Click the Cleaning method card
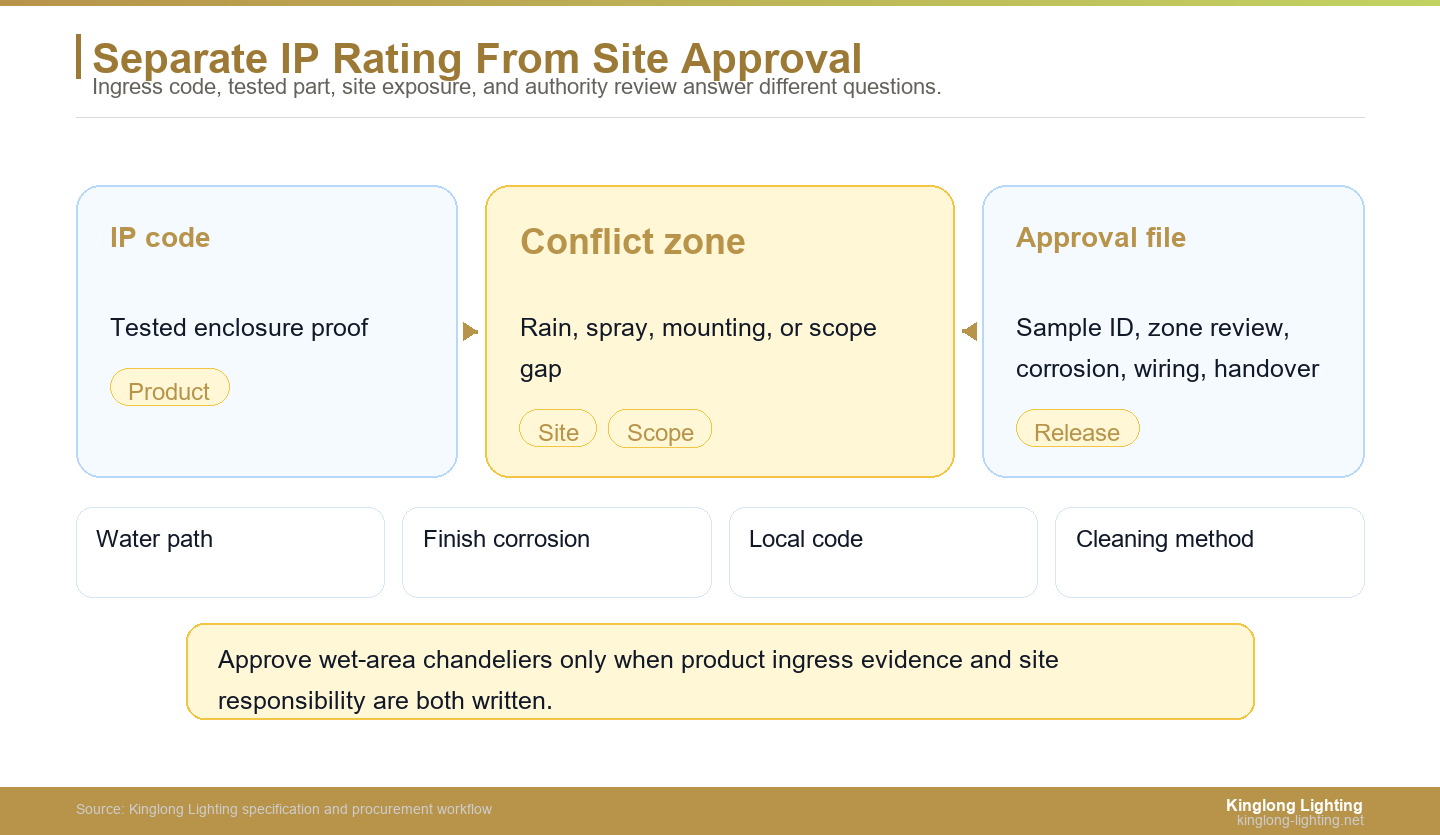The width and height of the screenshot is (1440, 835). (x=1210, y=552)
